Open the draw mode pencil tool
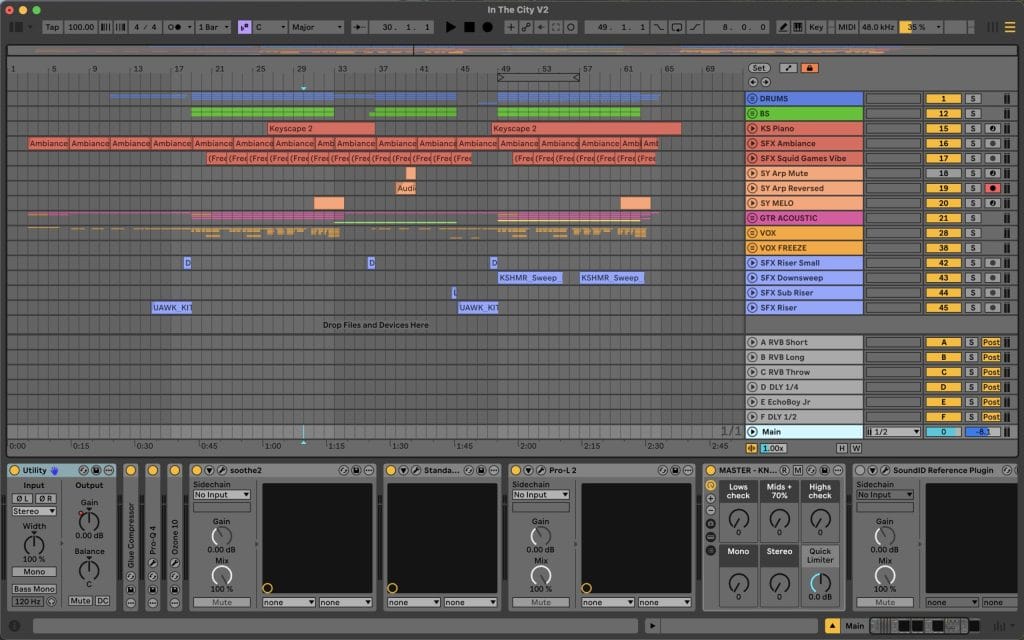The width and height of the screenshot is (1024, 640). point(783,27)
